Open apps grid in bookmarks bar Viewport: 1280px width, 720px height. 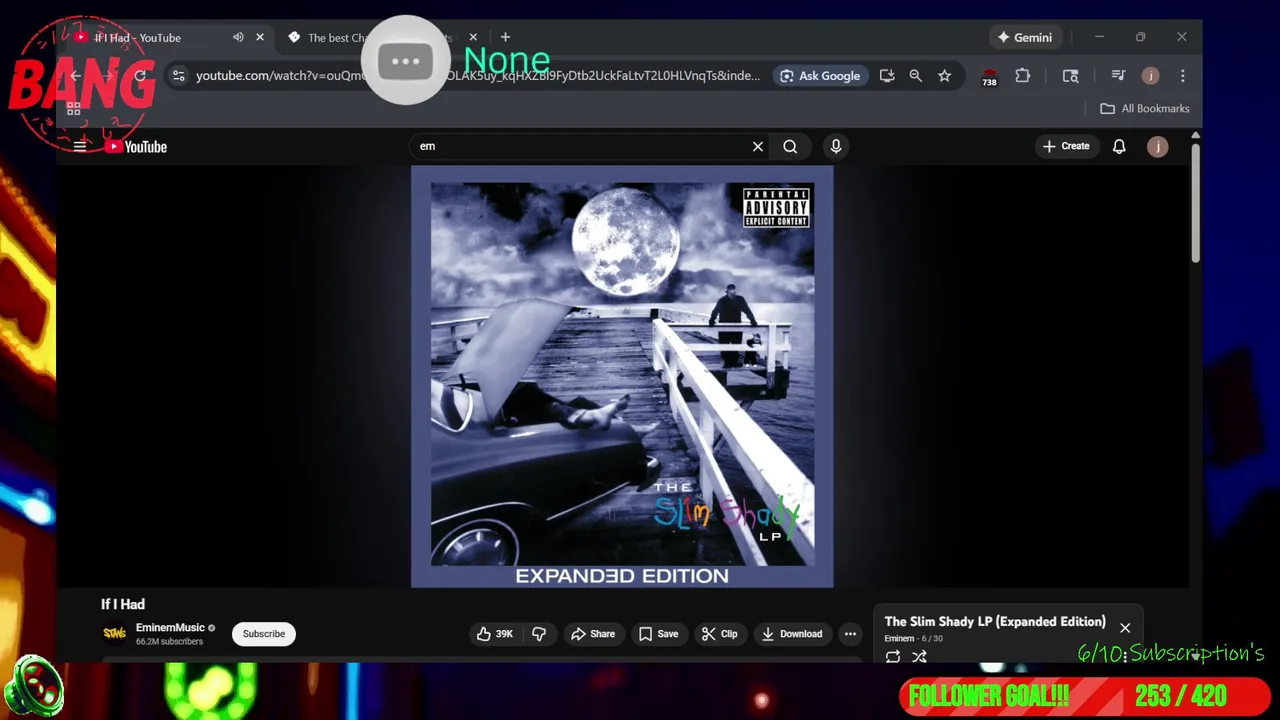click(73, 108)
